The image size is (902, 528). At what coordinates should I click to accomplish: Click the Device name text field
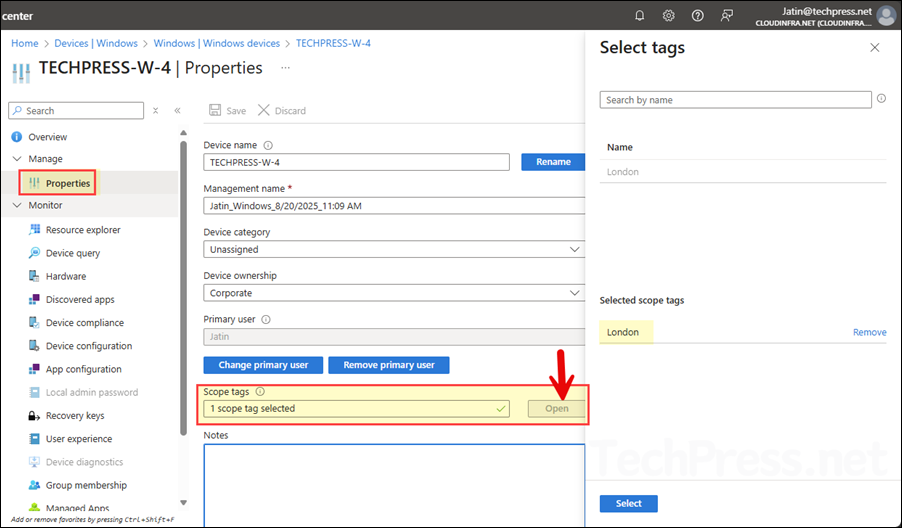(356, 162)
